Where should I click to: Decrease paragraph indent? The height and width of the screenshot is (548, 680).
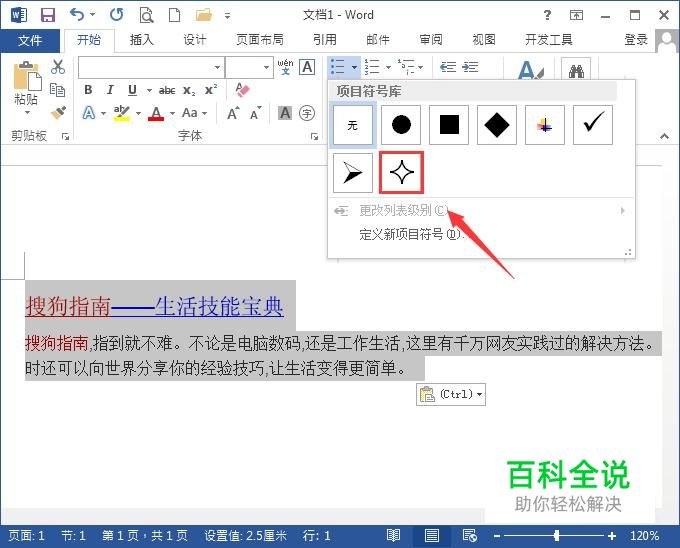(448, 67)
